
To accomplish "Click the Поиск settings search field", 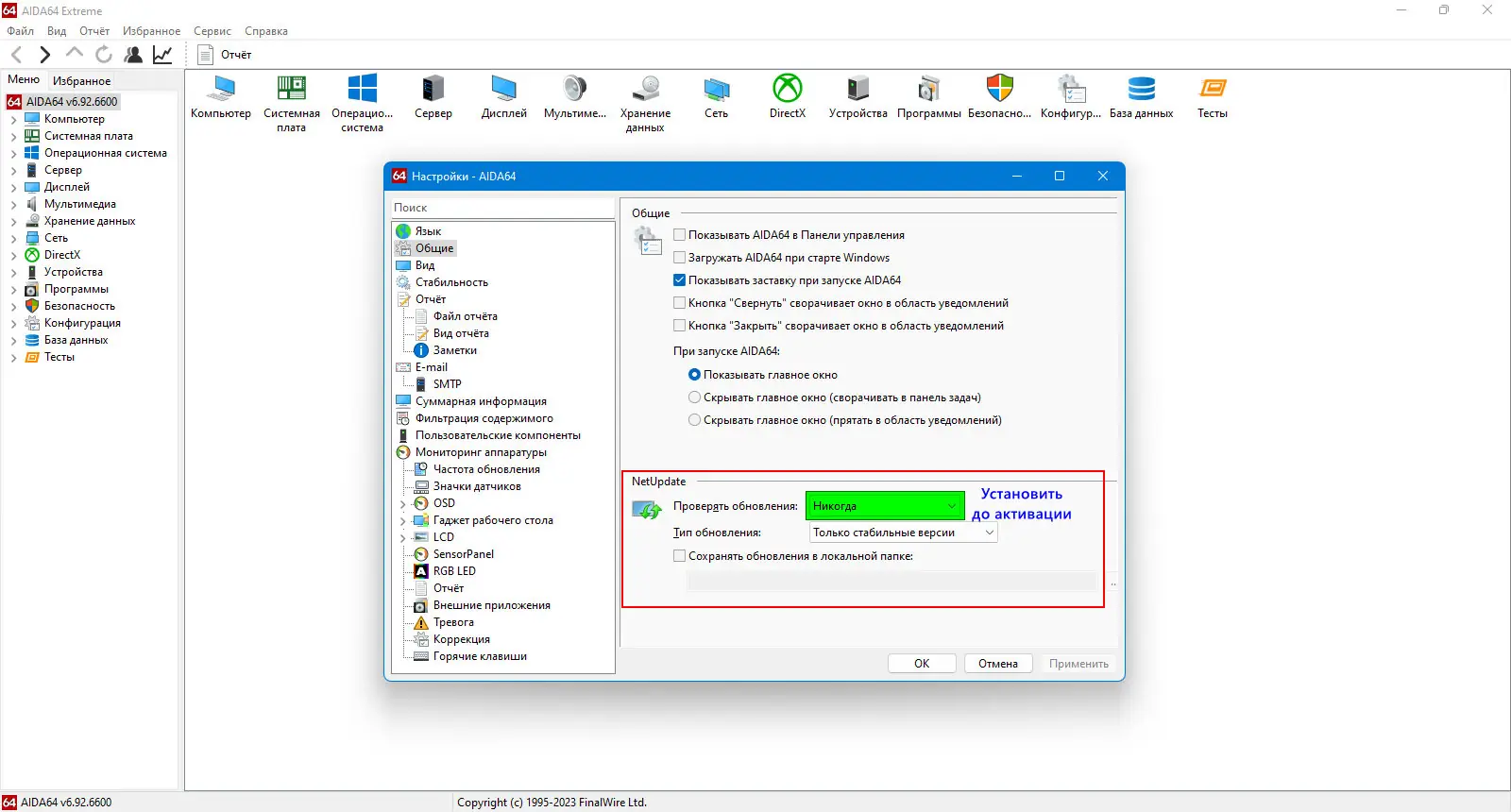I will pos(502,208).
